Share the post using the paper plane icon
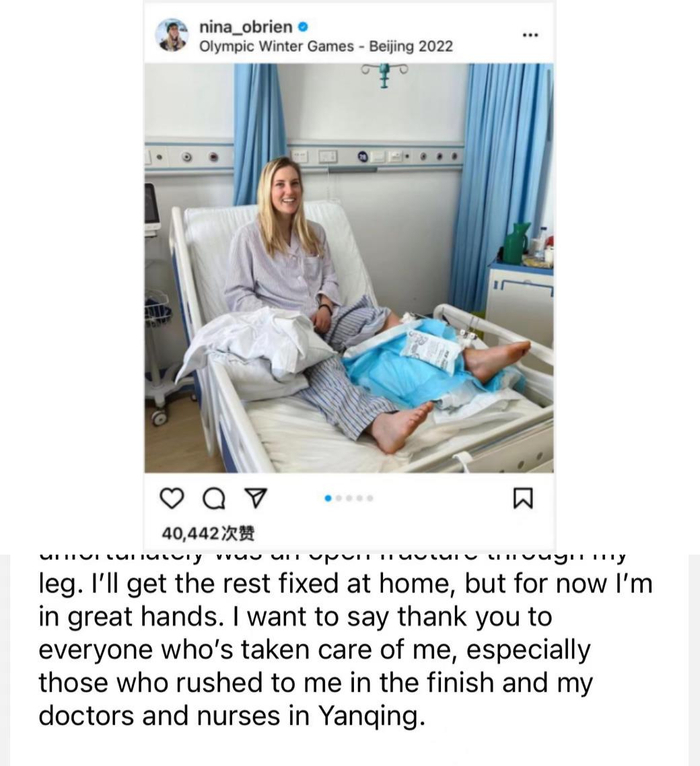The image size is (700, 766). (255, 498)
